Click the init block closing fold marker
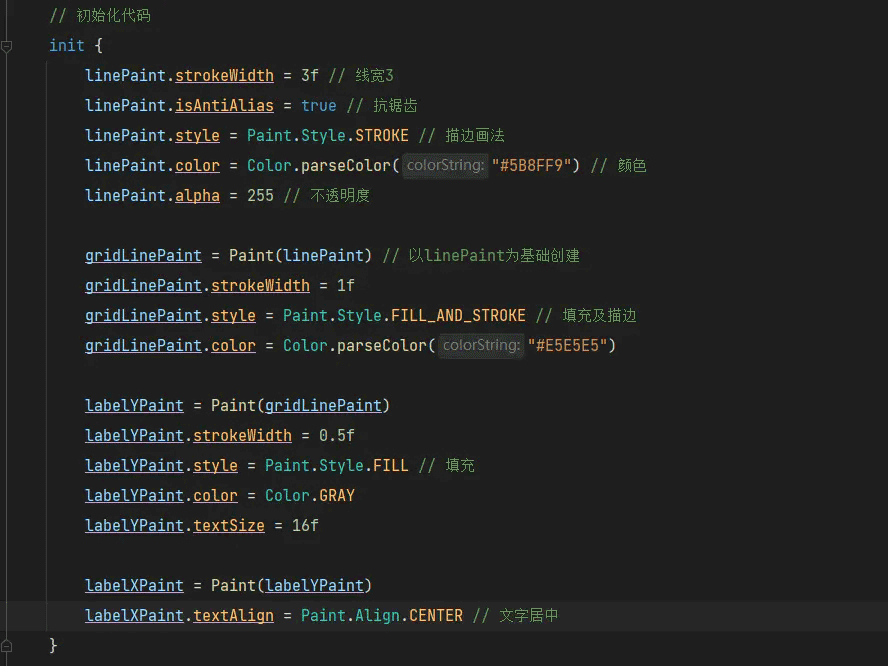 7,646
